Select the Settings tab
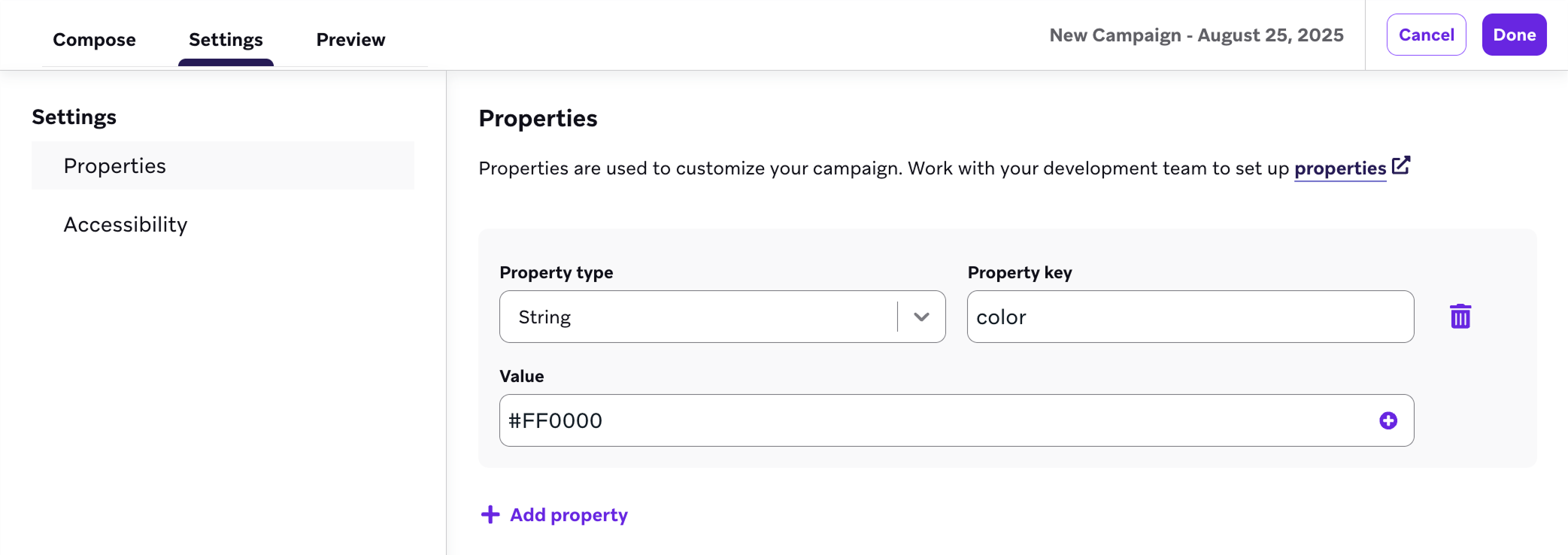Screen dimensions: 1568x555 click(225, 39)
